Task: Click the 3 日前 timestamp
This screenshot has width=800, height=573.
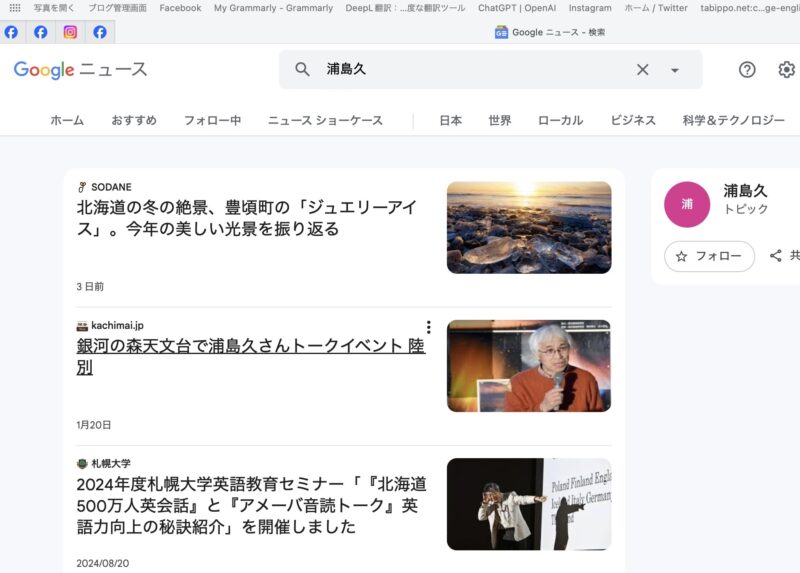Action: 90,287
